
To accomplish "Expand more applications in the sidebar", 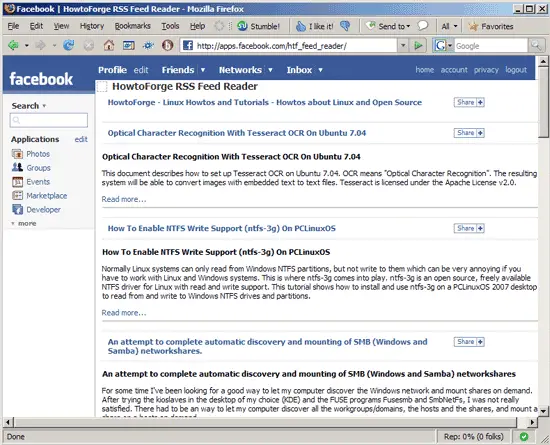I will click(x=24, y=223).
